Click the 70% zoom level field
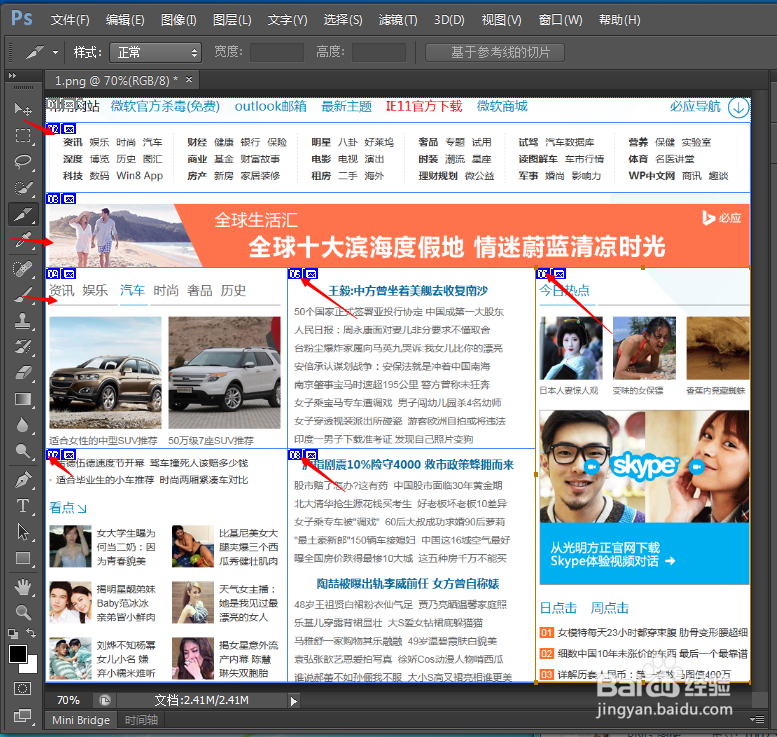The width and height of the screenshot is (777, 737). (x=68, y=700)
